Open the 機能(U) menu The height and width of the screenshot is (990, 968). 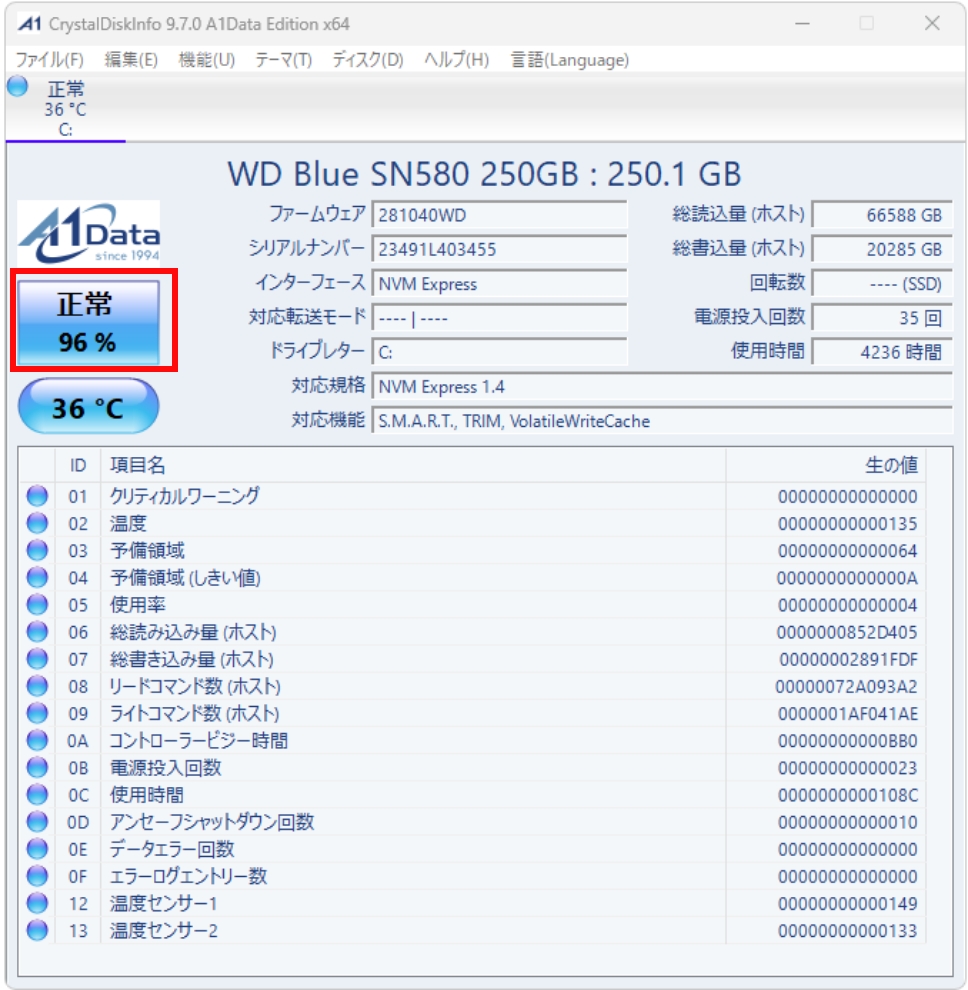pyautogui.click(x=206, y=60)
